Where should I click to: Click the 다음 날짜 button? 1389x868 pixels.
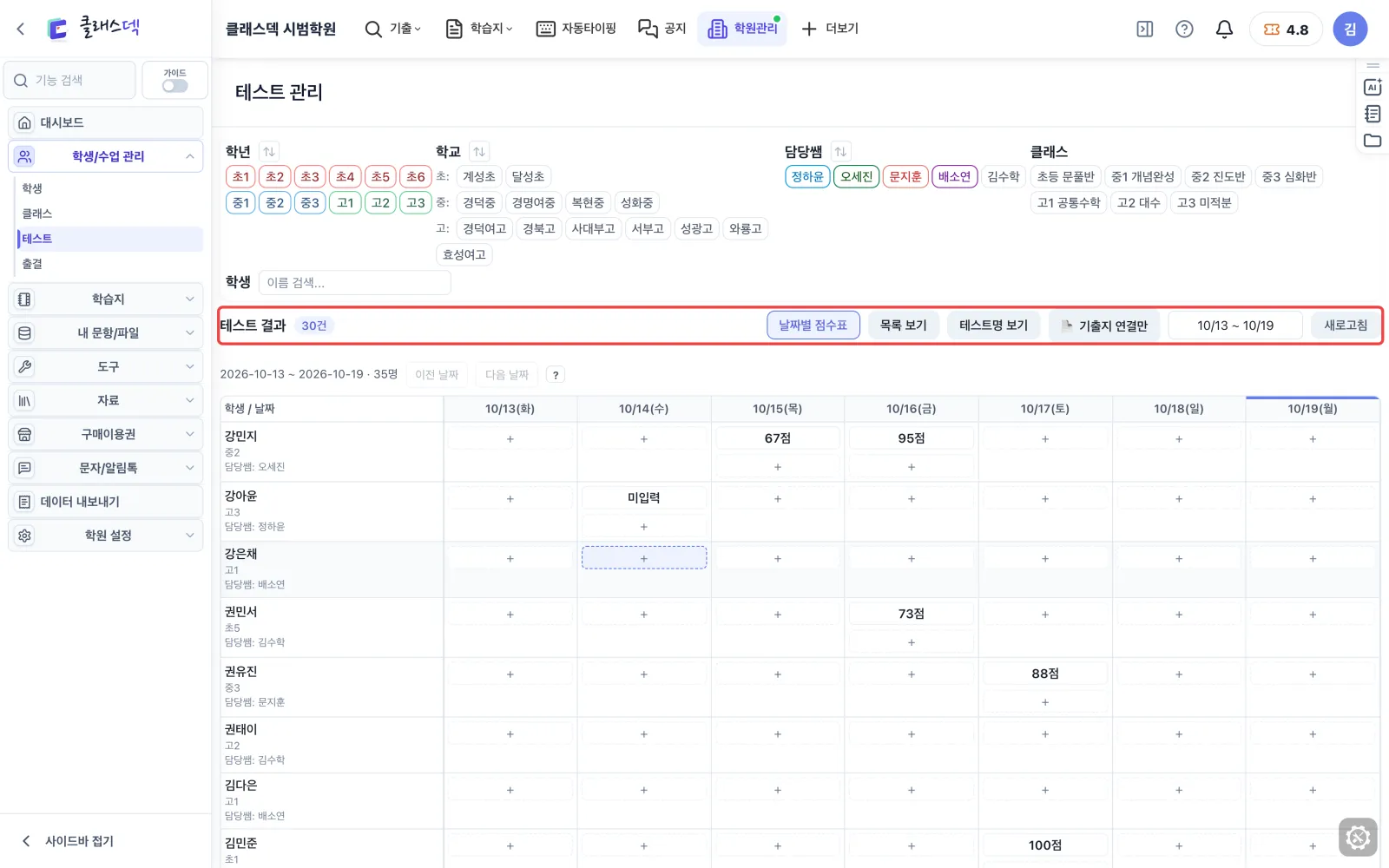coord(506,375)
